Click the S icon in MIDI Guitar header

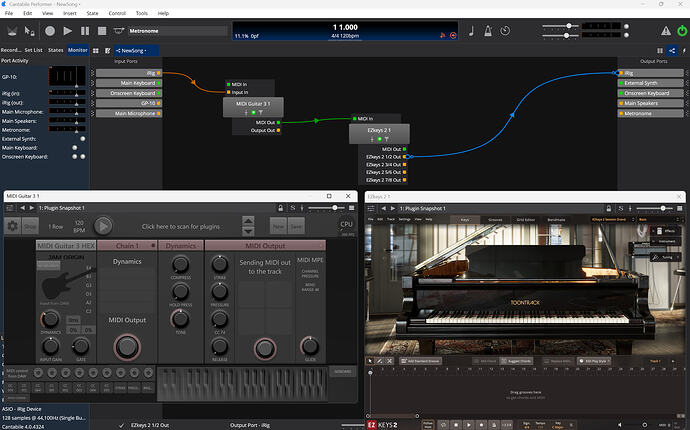pos(293,208)
